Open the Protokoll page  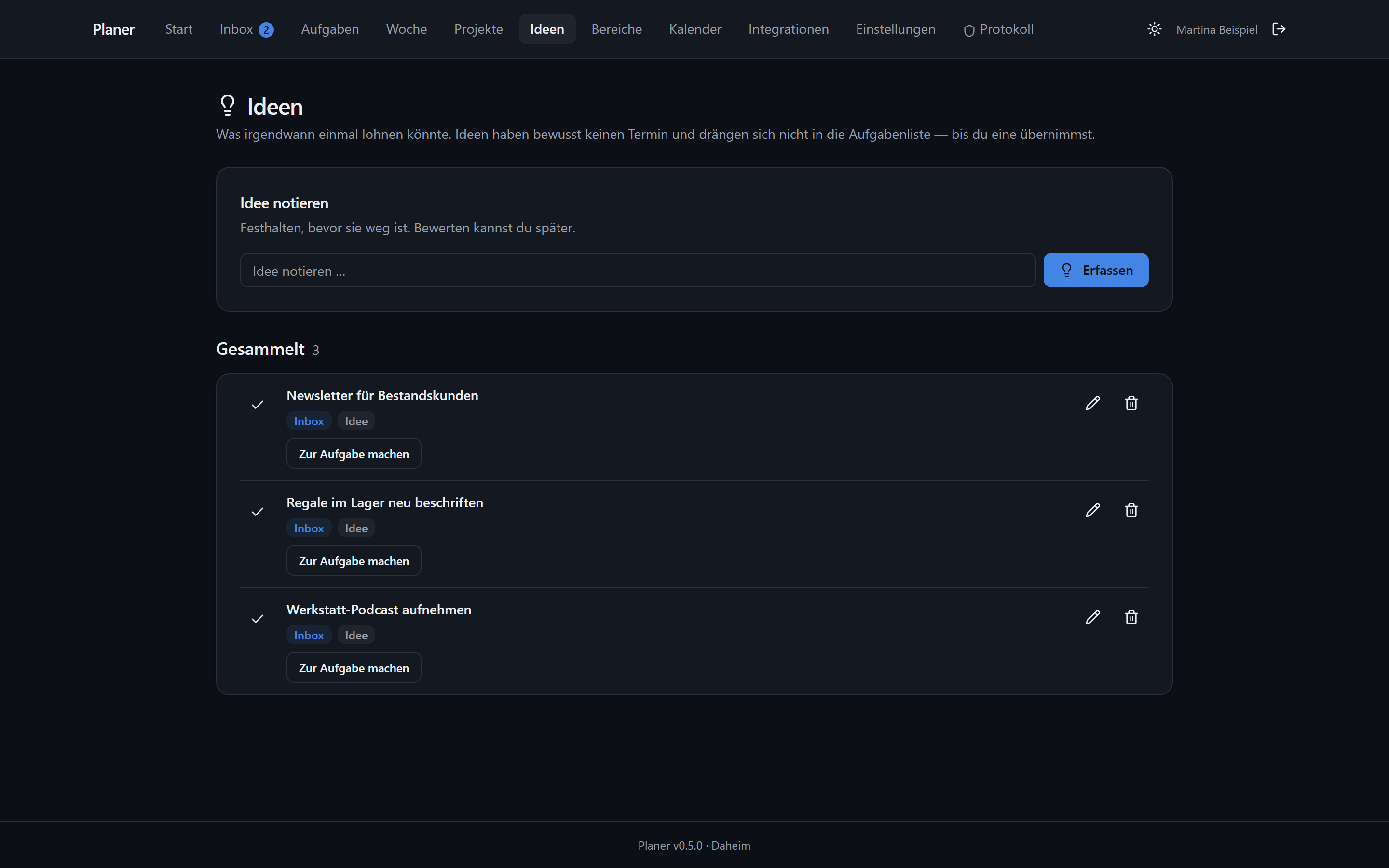click(x=999, y=29)
